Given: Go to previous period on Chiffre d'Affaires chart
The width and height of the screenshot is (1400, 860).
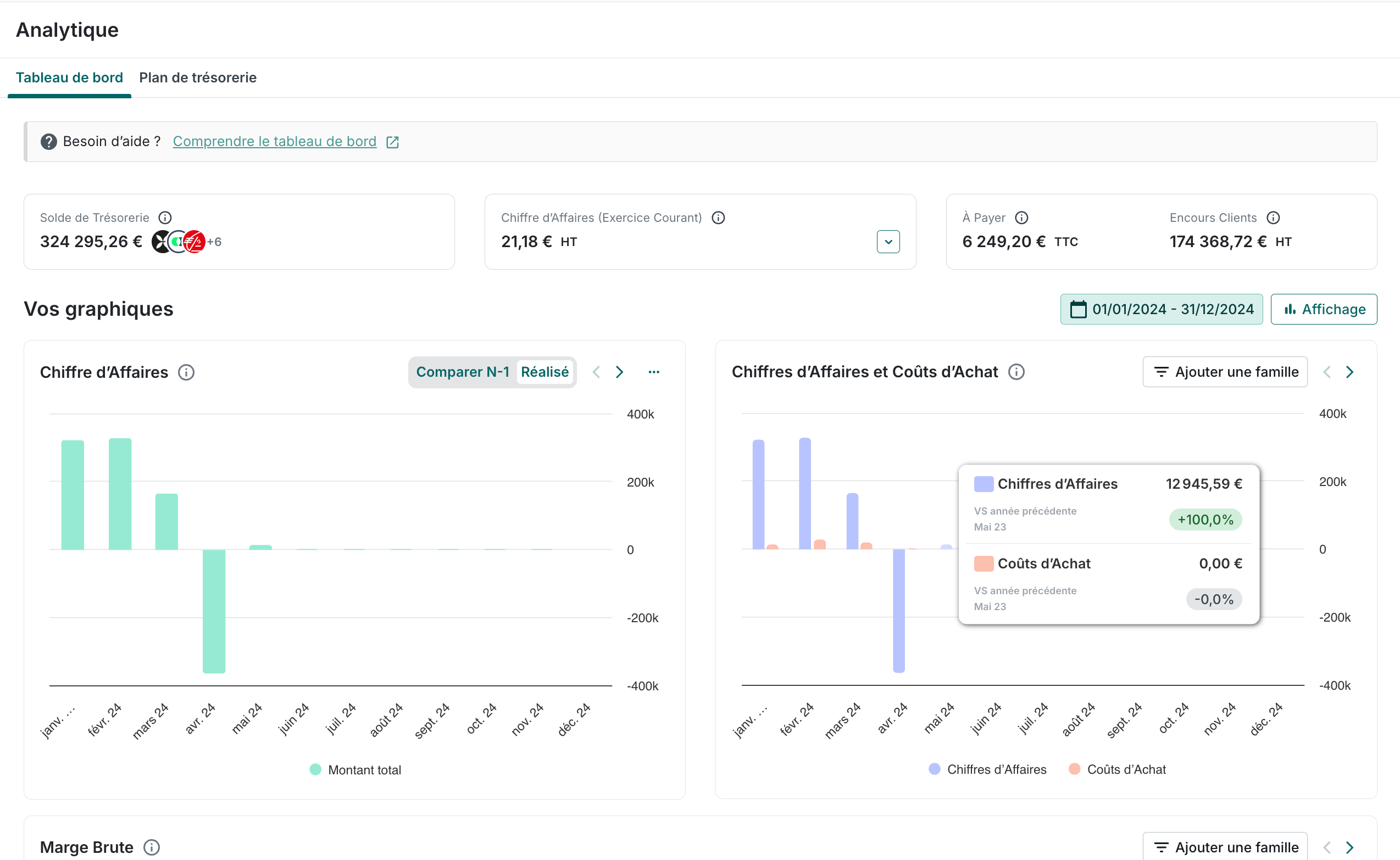Looking at the screenshot, I should click(596, 372).
